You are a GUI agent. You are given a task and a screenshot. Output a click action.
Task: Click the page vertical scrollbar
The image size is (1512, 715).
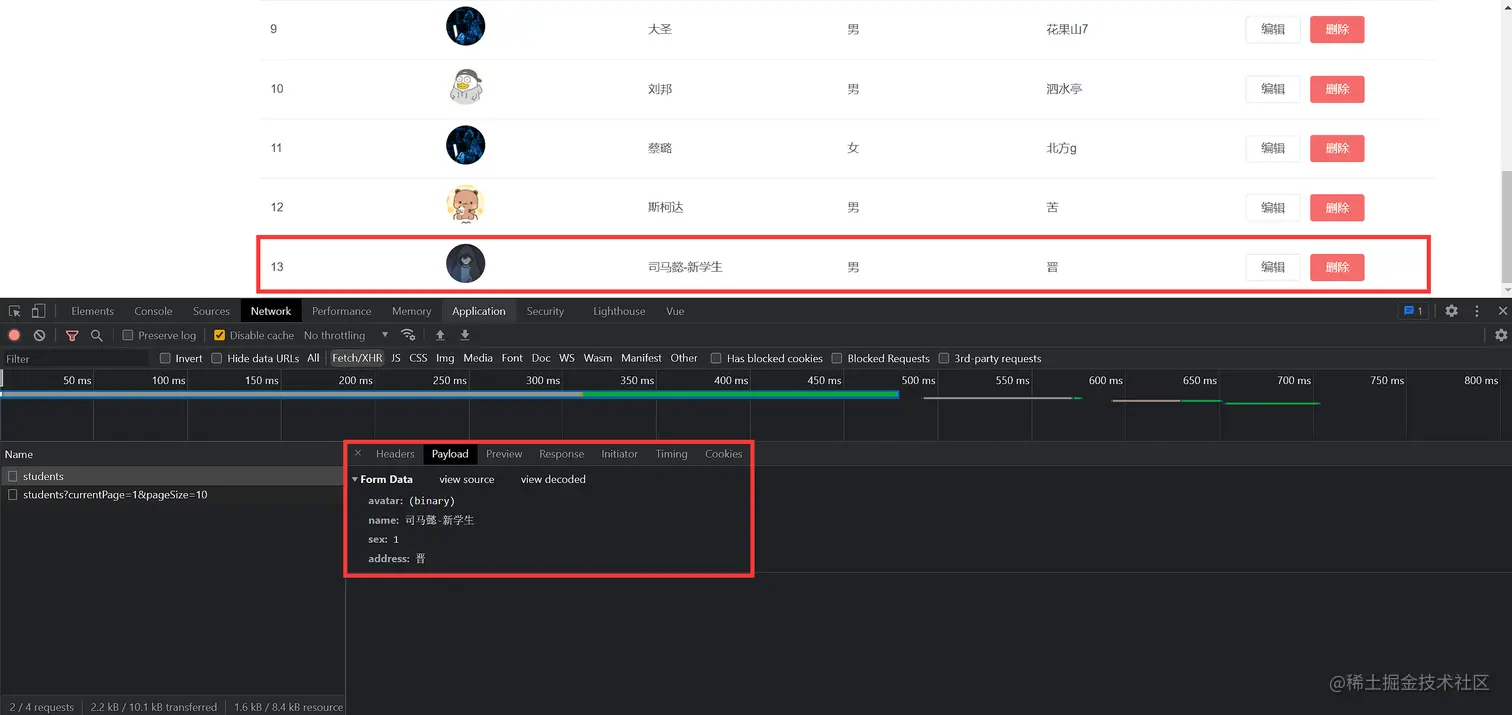pos(1507,226)
